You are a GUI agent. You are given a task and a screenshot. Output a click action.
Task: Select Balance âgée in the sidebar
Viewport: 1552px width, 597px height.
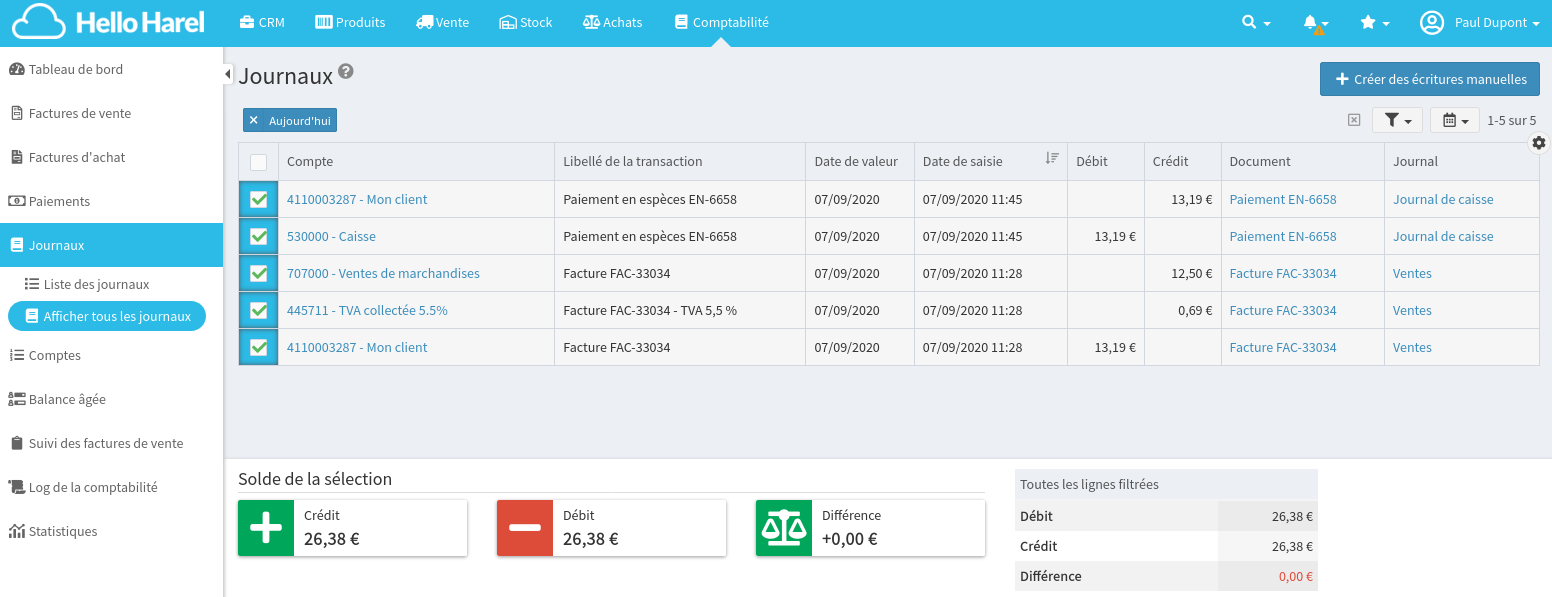tap(67, 400)
